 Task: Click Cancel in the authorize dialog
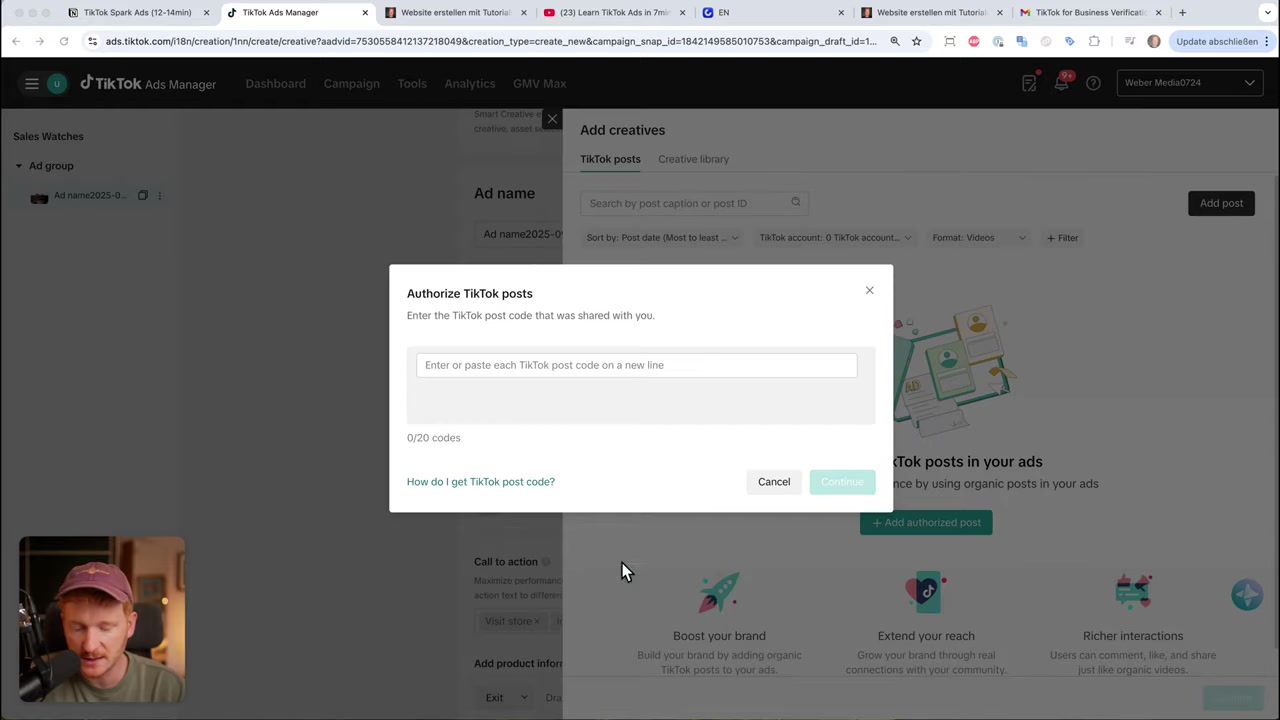click(774, 482)
